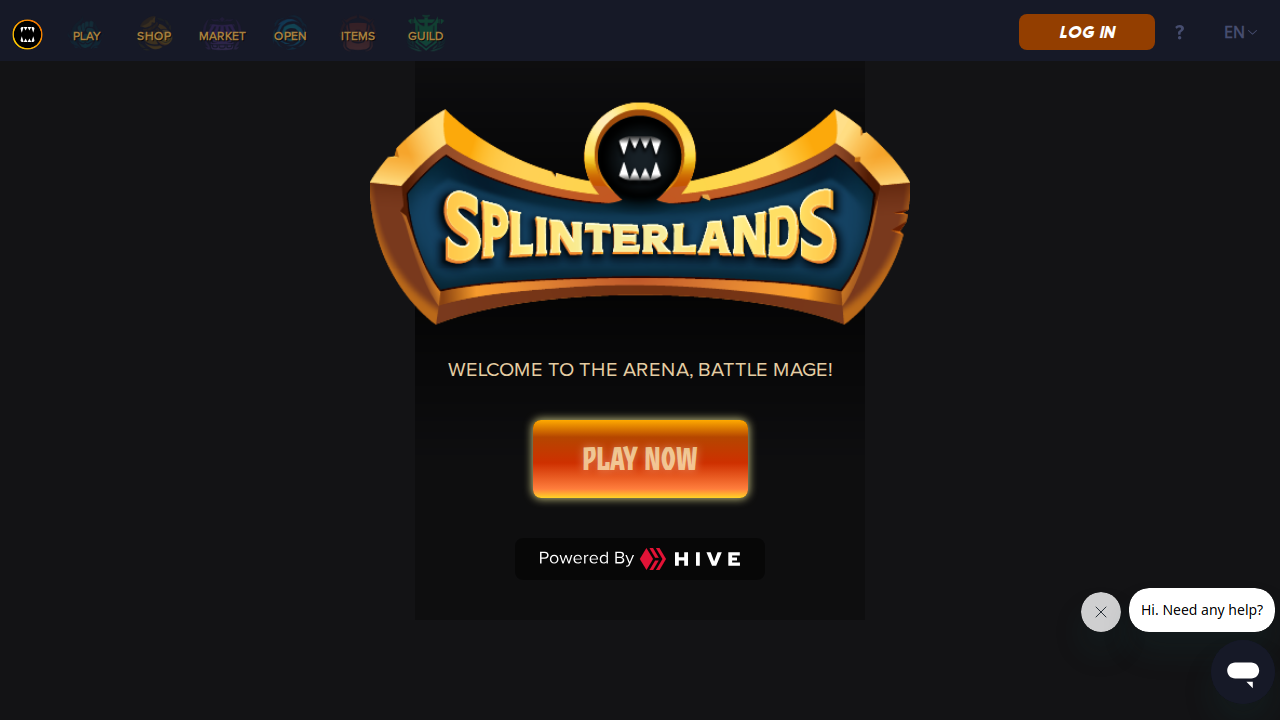Click the Splinterlands home logo icon
This screenshot has height=720, width=1280.
pos(28,35)
